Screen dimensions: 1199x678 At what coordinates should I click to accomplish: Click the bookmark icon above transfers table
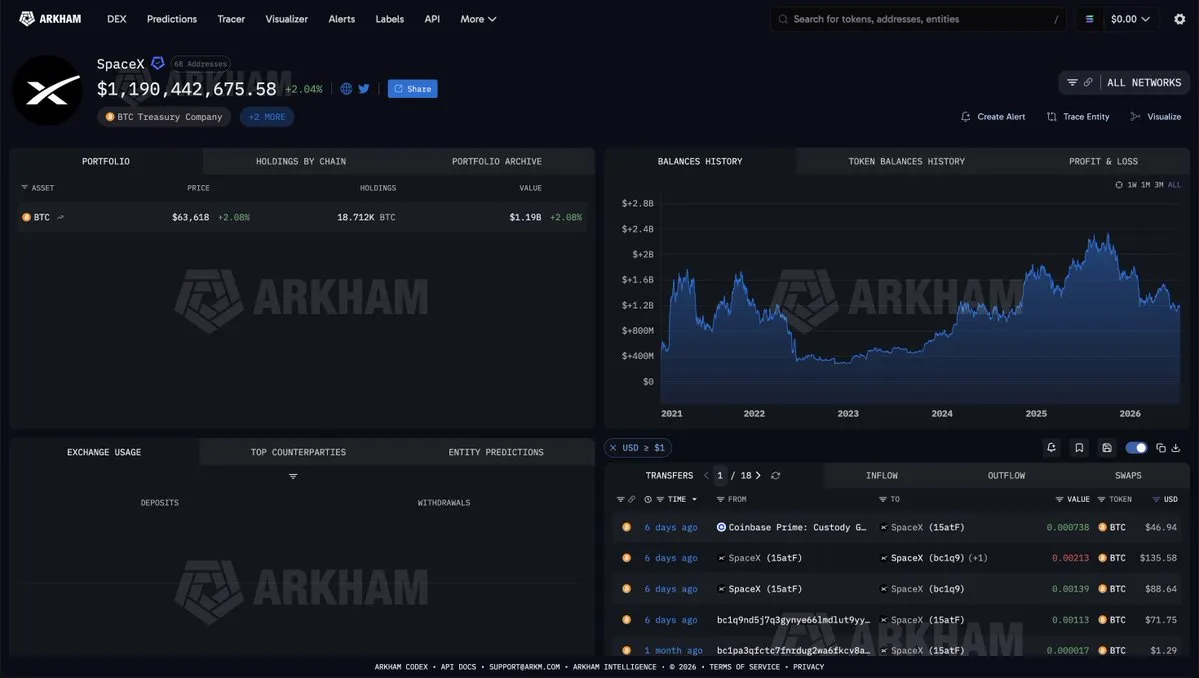[x=1079, y=448]
